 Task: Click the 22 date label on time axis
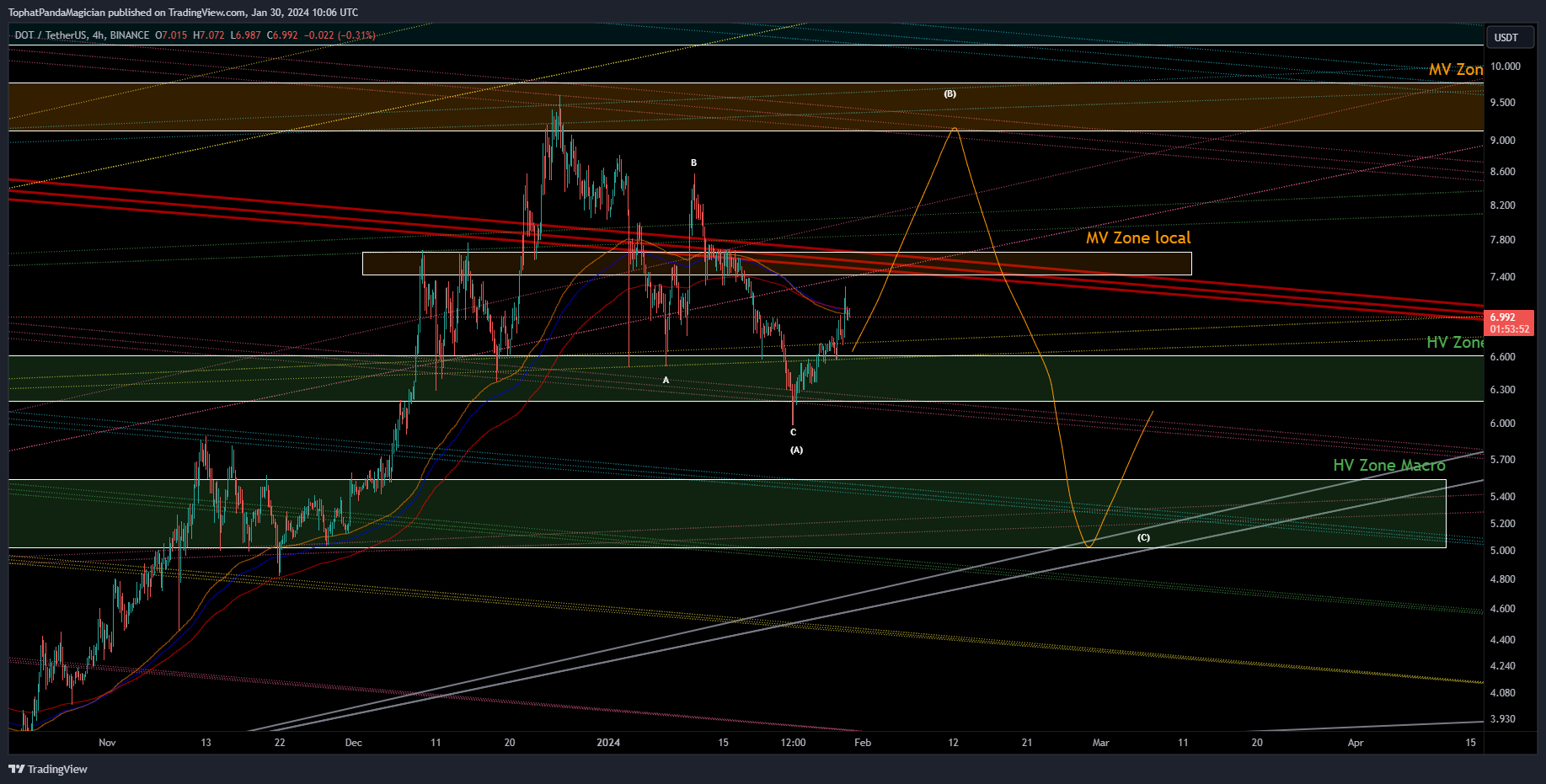280,743
